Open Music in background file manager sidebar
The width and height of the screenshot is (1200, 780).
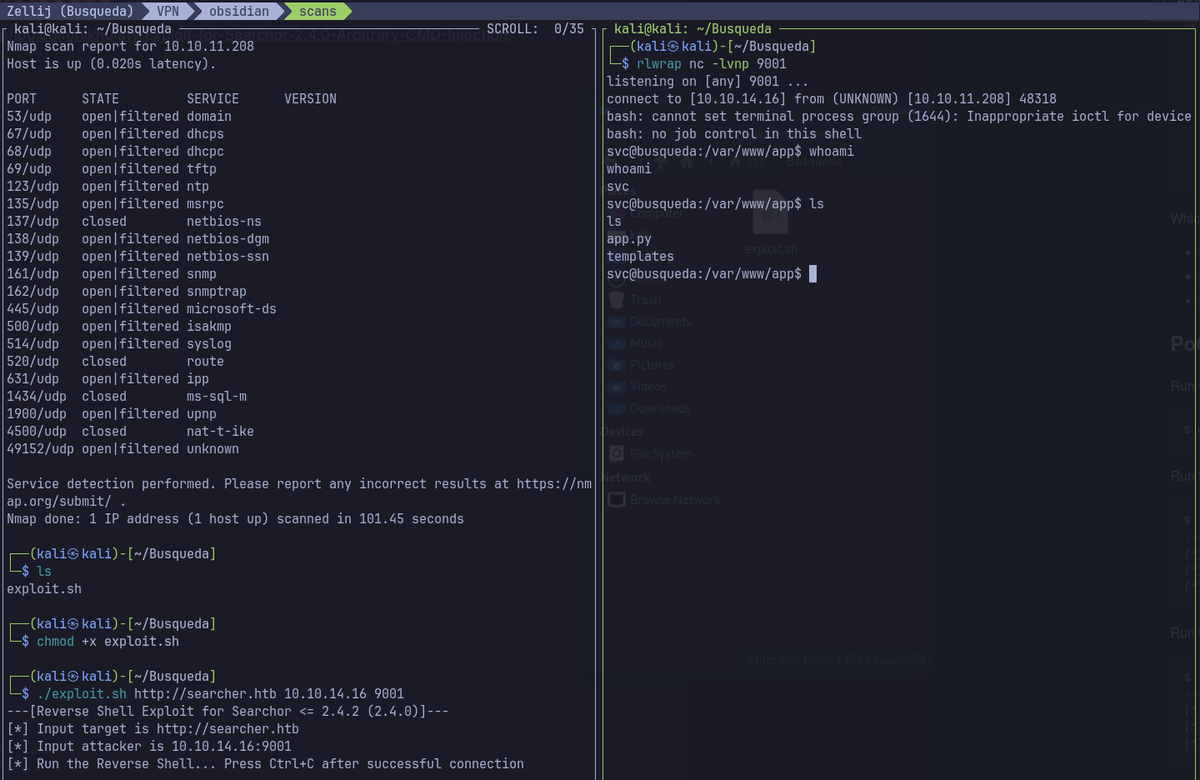coord(645,344)
